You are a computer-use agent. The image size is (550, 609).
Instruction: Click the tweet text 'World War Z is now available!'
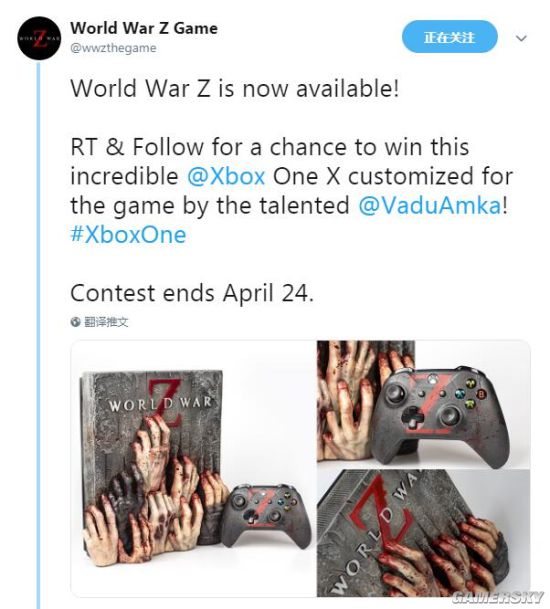[x=235, y=88]
